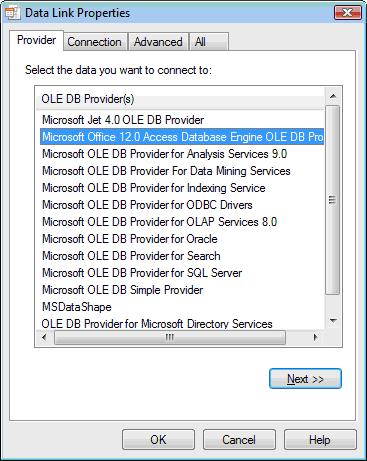Select the Provider tab
The width and height of the screenshot is (367, 461).
point(36,40)
